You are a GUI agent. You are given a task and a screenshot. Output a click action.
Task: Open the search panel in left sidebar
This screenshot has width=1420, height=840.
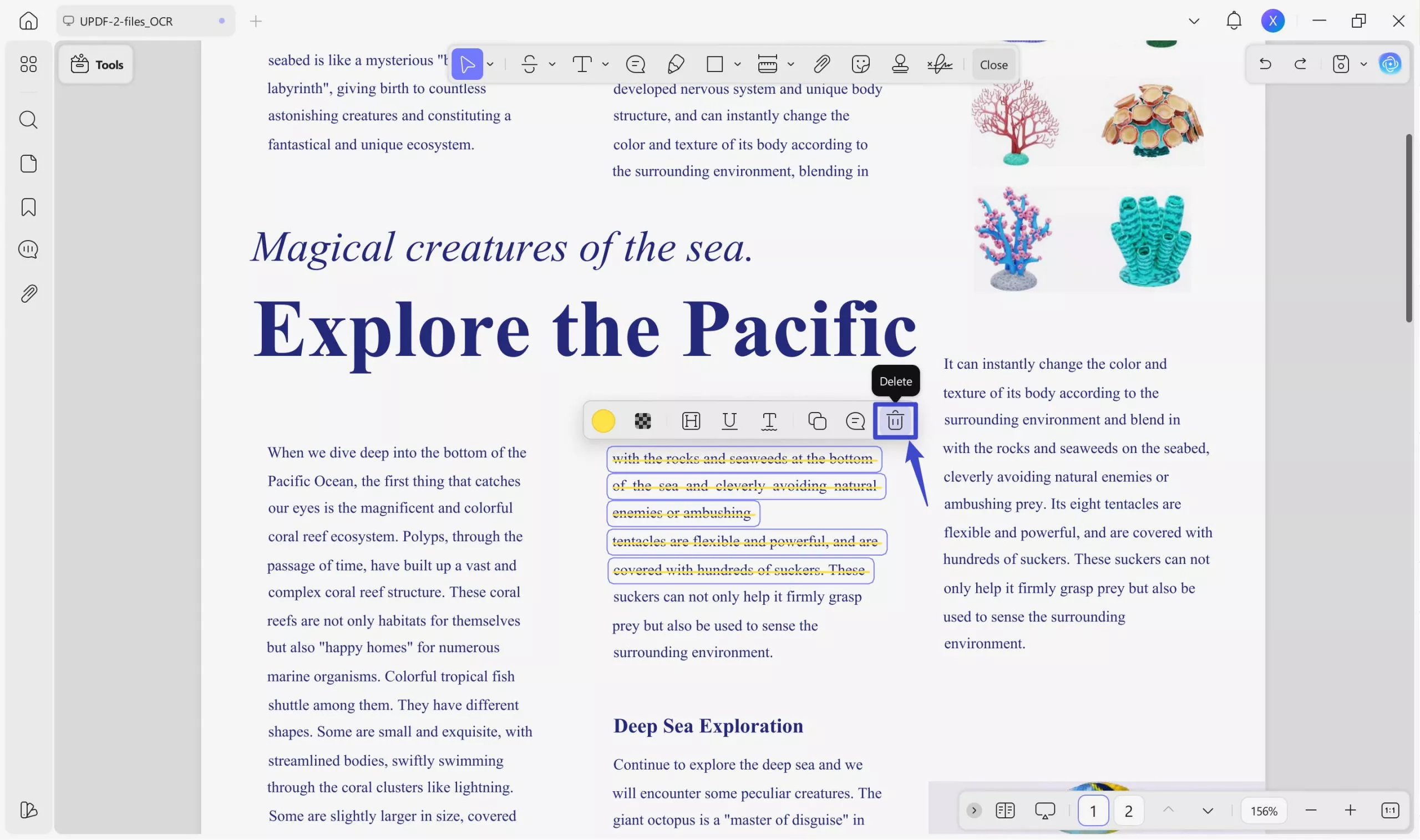click(x=28, y=120)
